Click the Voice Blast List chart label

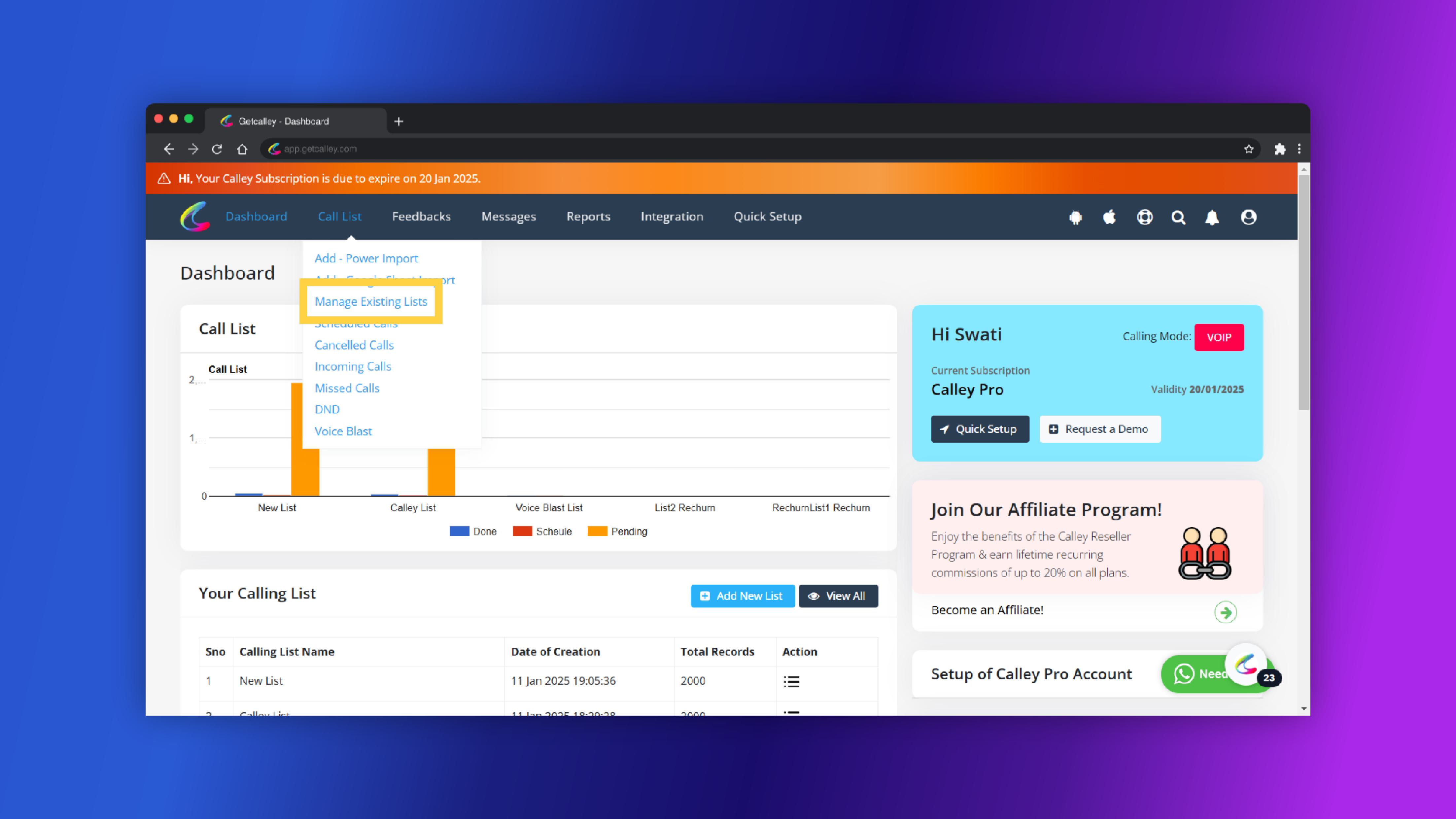click(549, 508)
